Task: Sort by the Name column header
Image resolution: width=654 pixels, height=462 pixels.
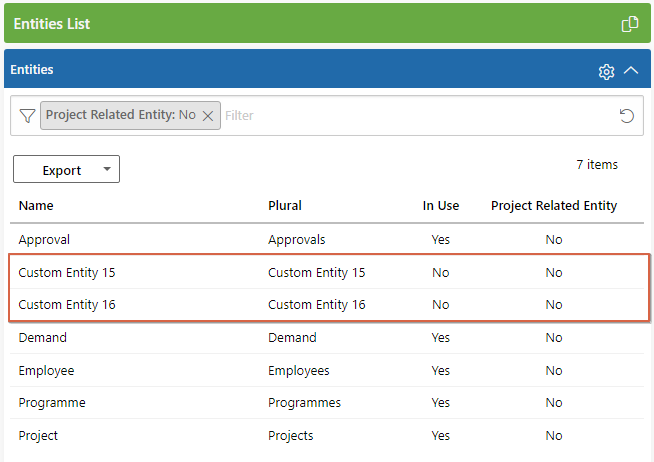Action: (x=36, y=206)
